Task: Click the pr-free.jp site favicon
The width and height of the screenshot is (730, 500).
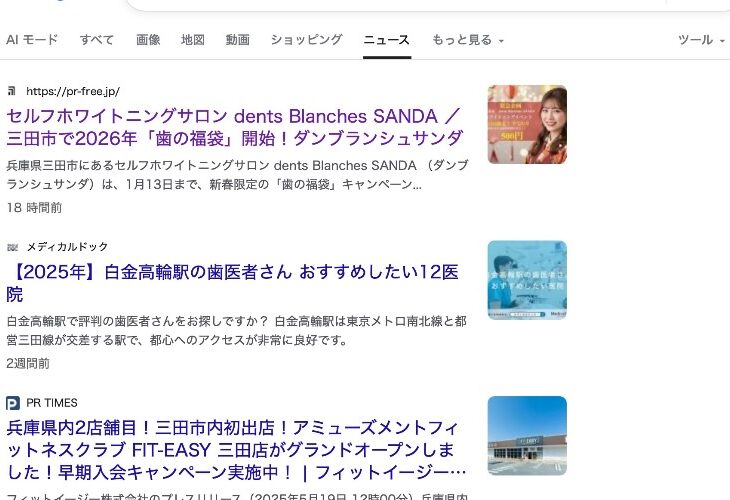Action: 12,91
